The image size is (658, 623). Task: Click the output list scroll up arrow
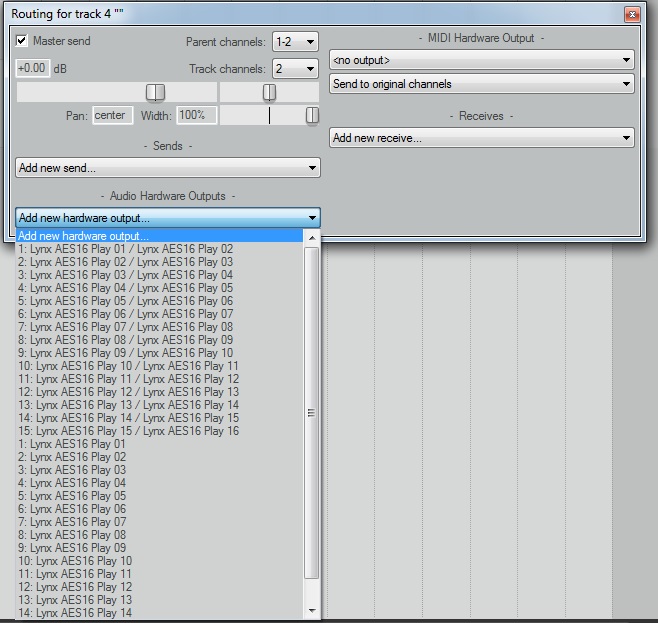point(312,238)
